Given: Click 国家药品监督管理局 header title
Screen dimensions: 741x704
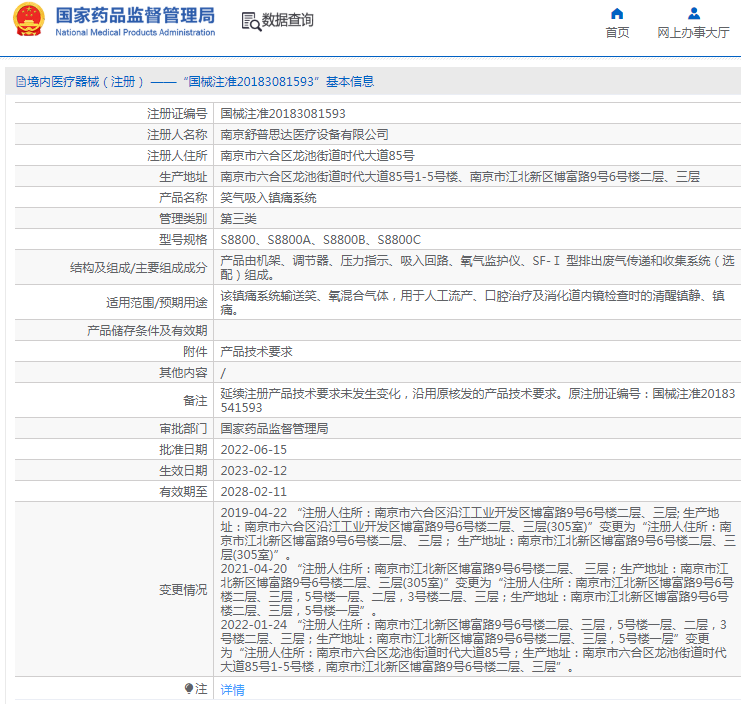Looking at the screenshot, I should (135, 15).
